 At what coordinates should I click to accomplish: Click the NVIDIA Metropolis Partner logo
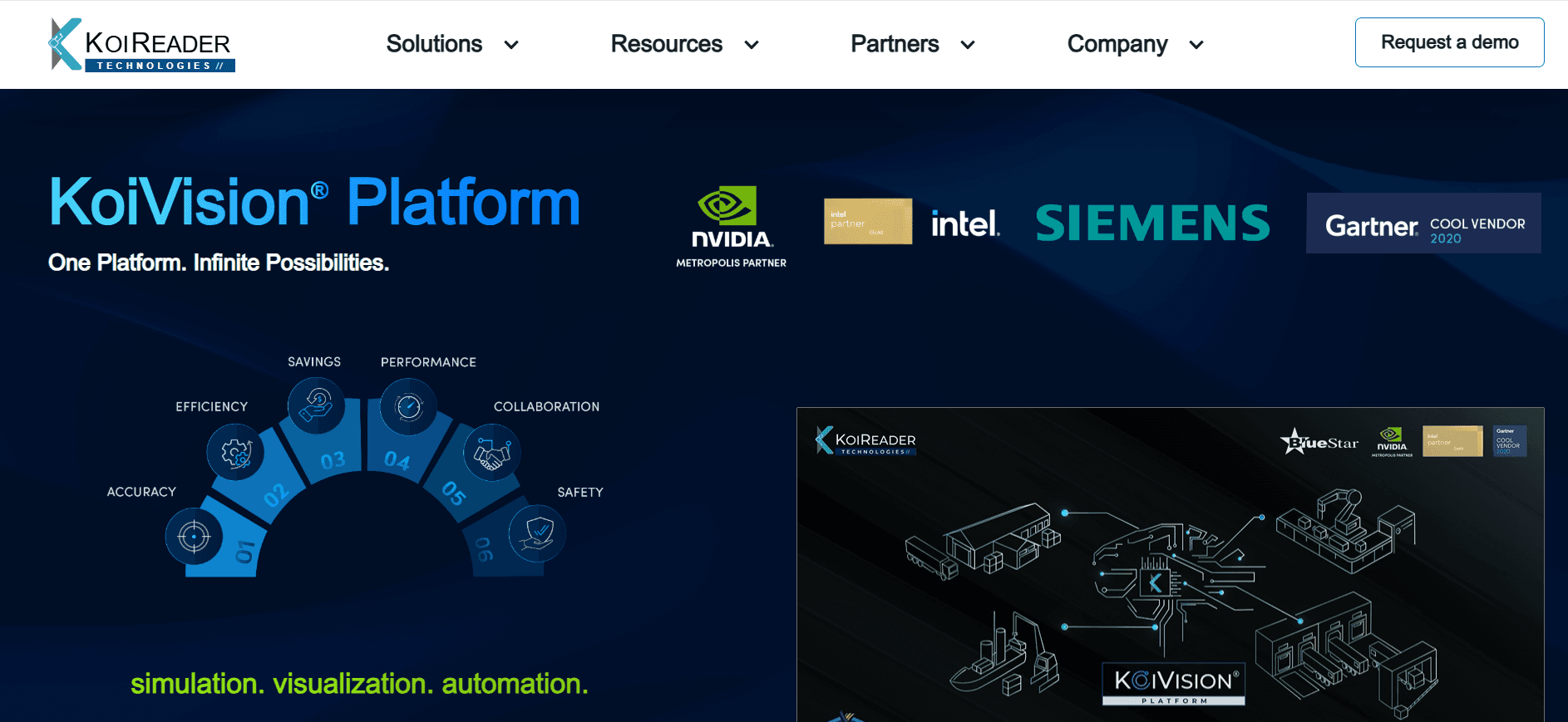tap(731, 226)
